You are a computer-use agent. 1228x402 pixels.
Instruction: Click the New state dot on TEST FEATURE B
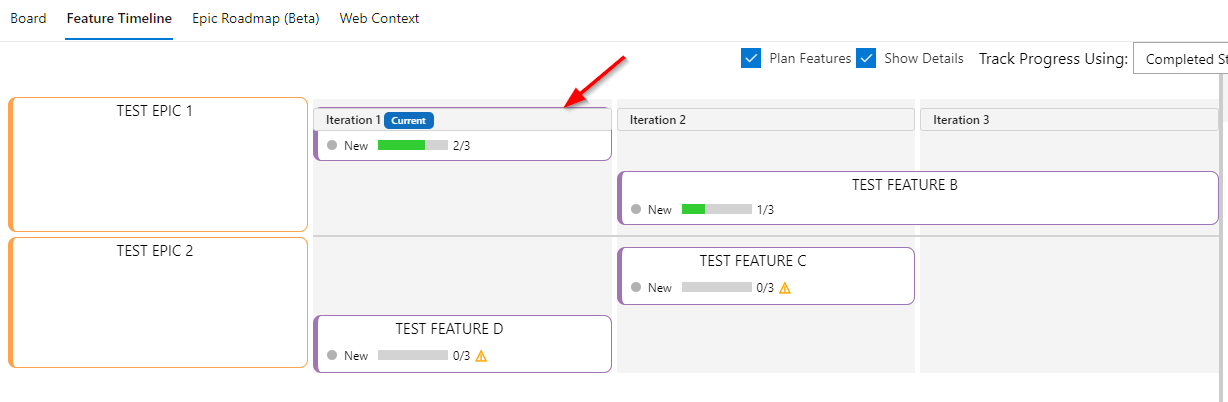[635, 210]
